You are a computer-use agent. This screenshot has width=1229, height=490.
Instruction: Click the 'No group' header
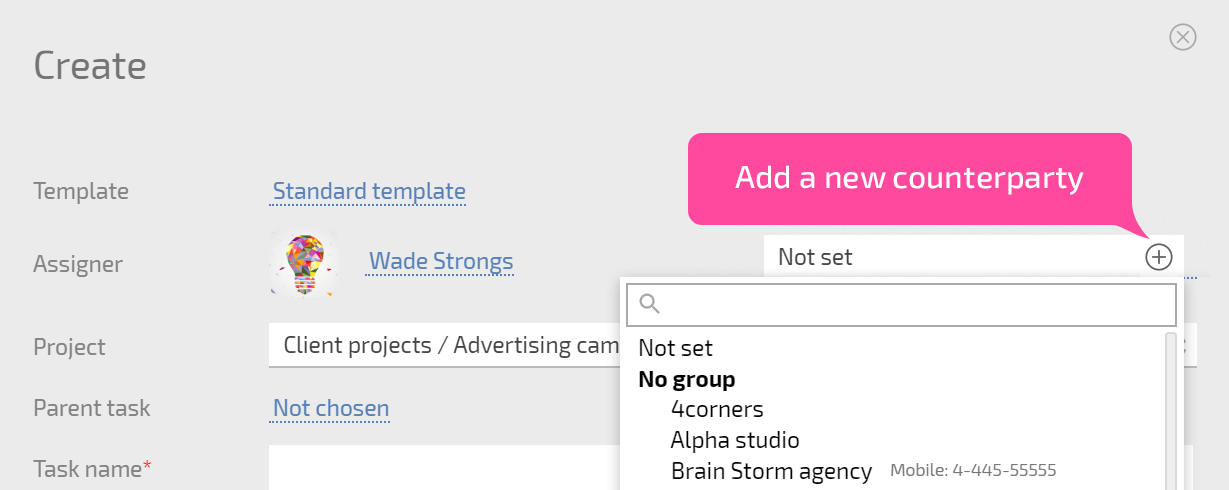[687, 379]
